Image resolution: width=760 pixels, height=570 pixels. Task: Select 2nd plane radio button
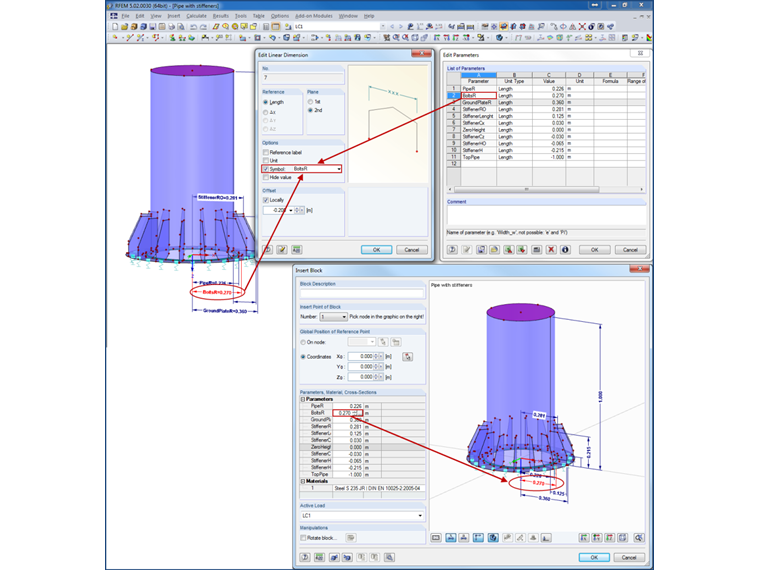310,111
